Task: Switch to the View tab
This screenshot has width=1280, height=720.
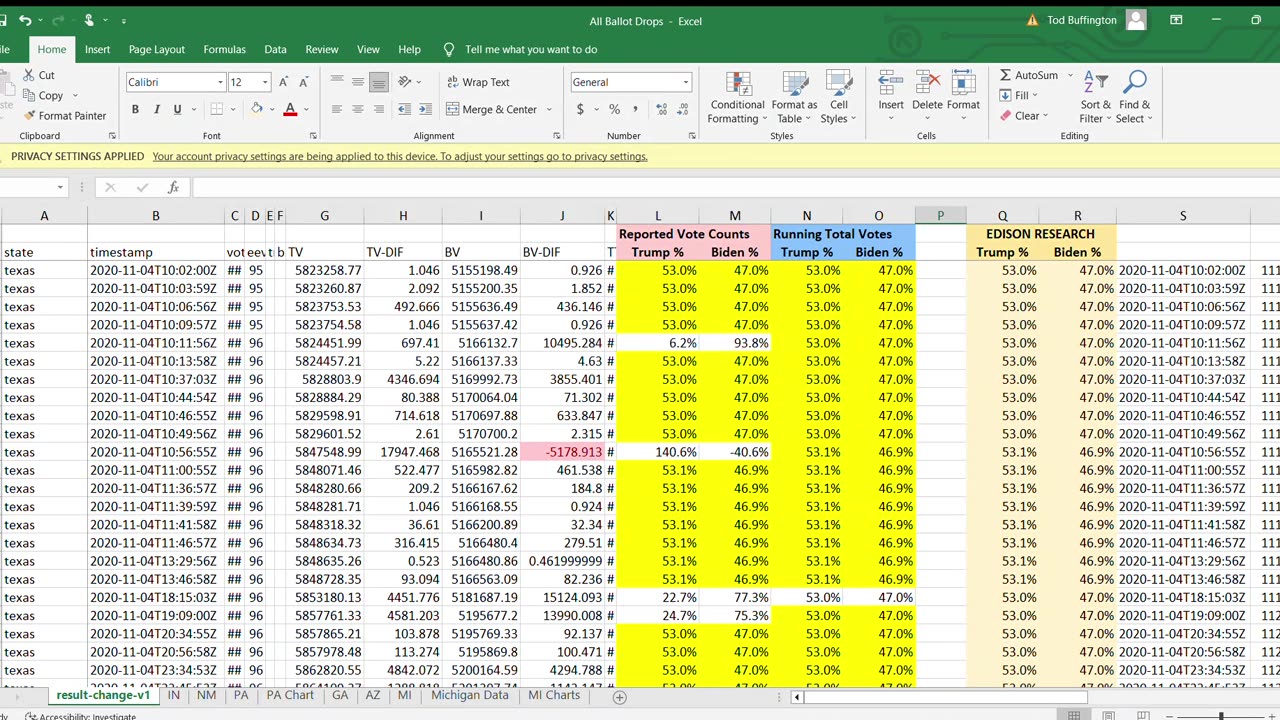Action: (368, 49)
